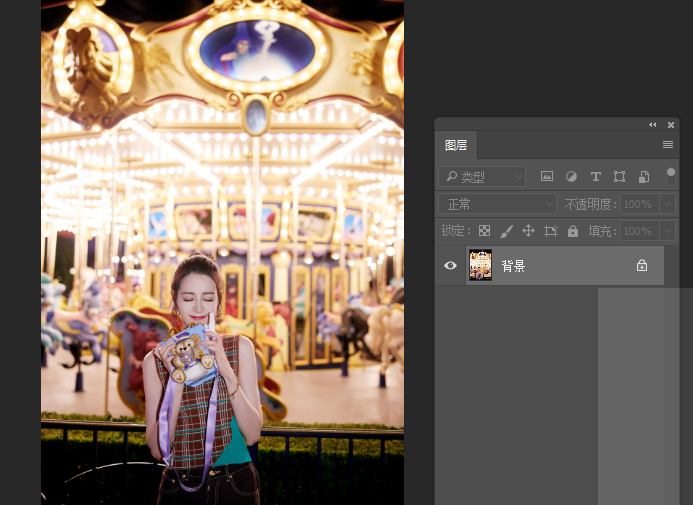Filter layers by shape layer icon
Screen dimensions: 693x505
point(620,176)
